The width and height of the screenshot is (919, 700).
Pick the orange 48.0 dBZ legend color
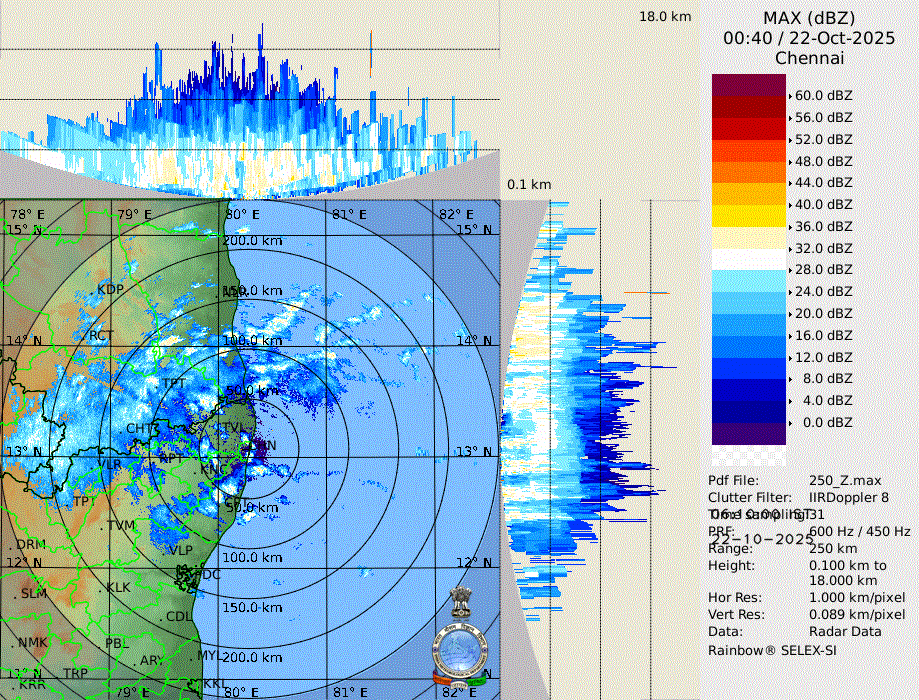point(749,161)
